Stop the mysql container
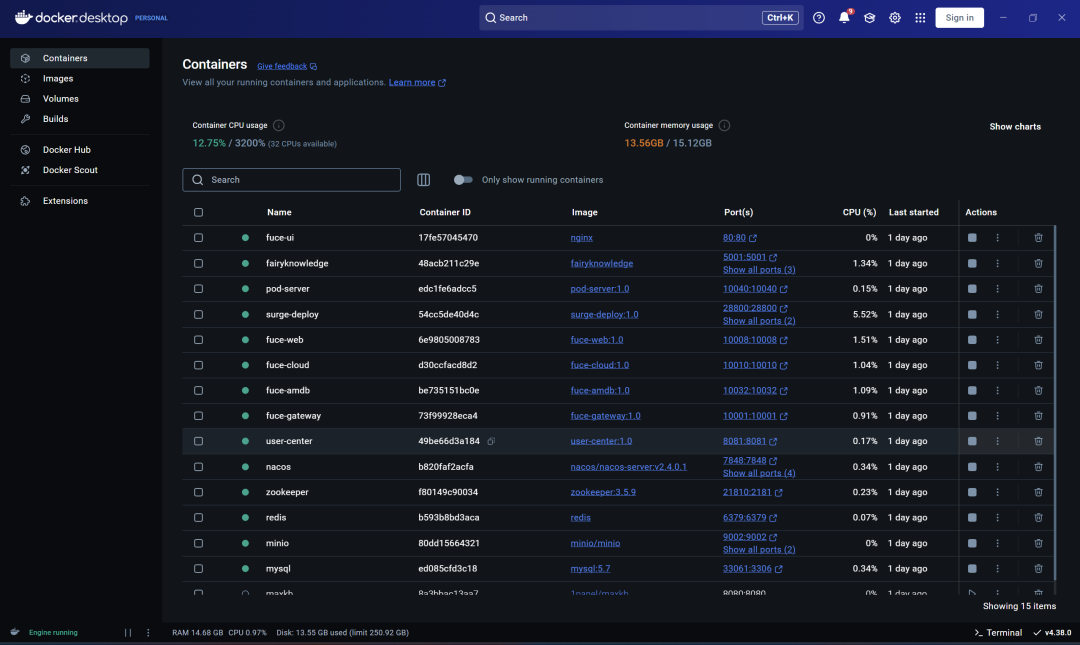1080x645 pixels. tap(972, 569)
